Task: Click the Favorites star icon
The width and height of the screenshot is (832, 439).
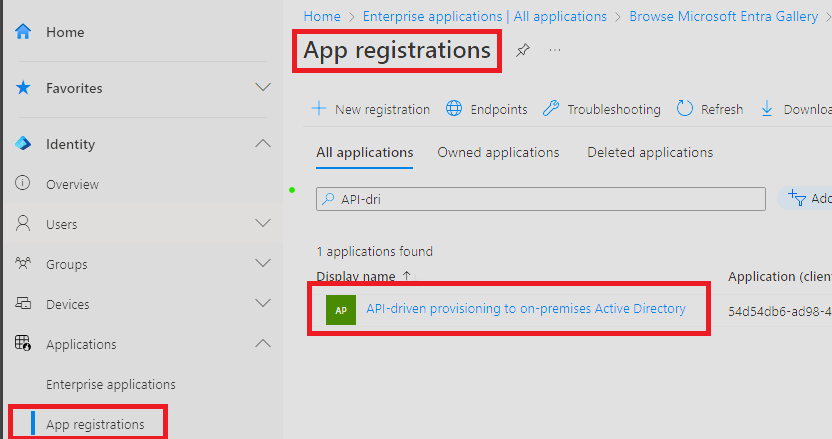Action: tap(23, 88)
